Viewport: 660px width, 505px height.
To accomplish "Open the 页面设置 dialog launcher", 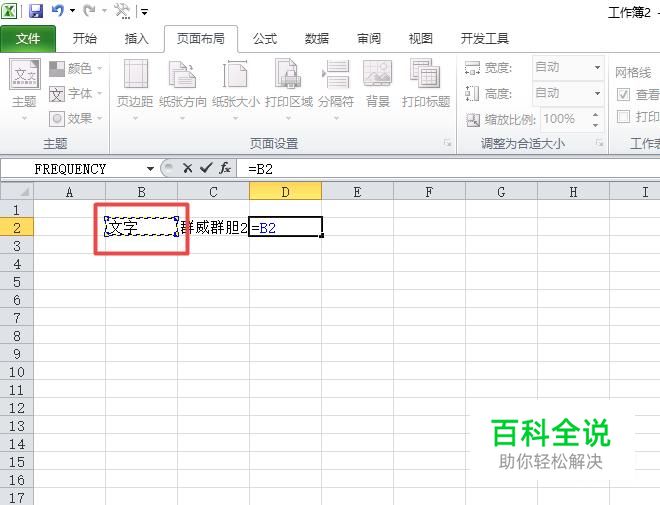I will pyautogui.click(x=447, y=144).
